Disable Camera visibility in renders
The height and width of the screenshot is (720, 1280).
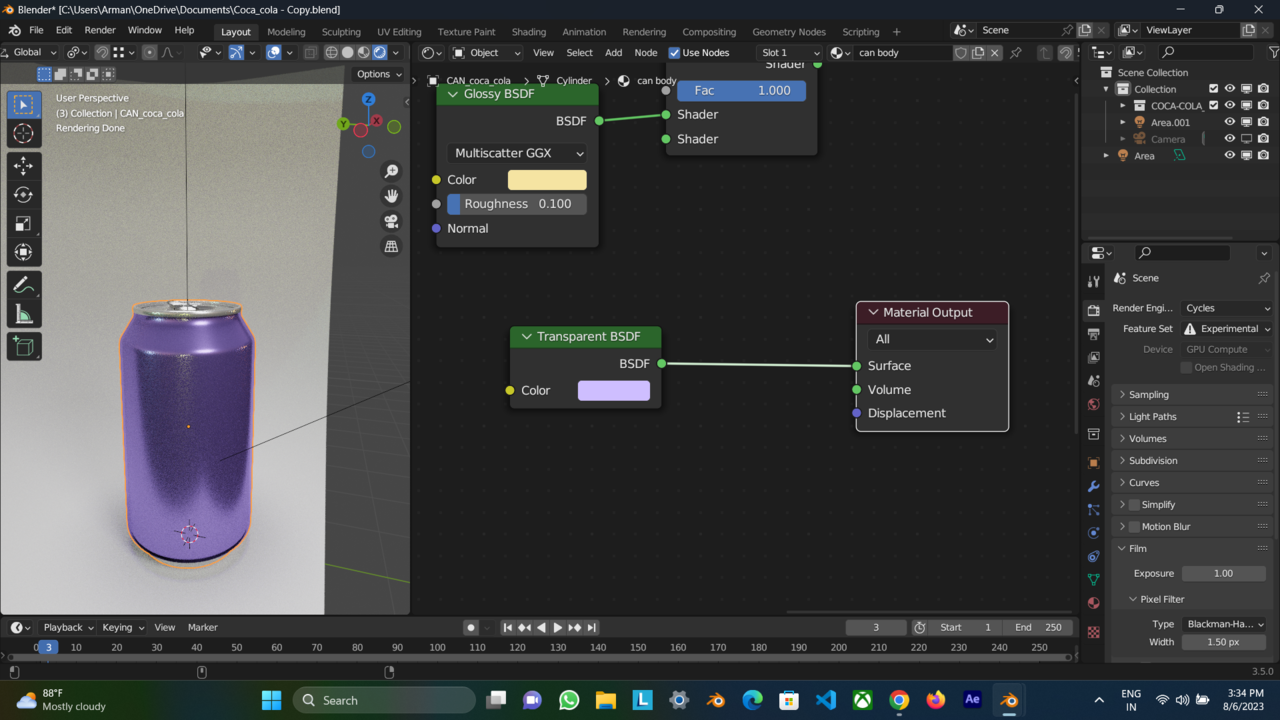pyautogui.click(x=1263, y=138)
